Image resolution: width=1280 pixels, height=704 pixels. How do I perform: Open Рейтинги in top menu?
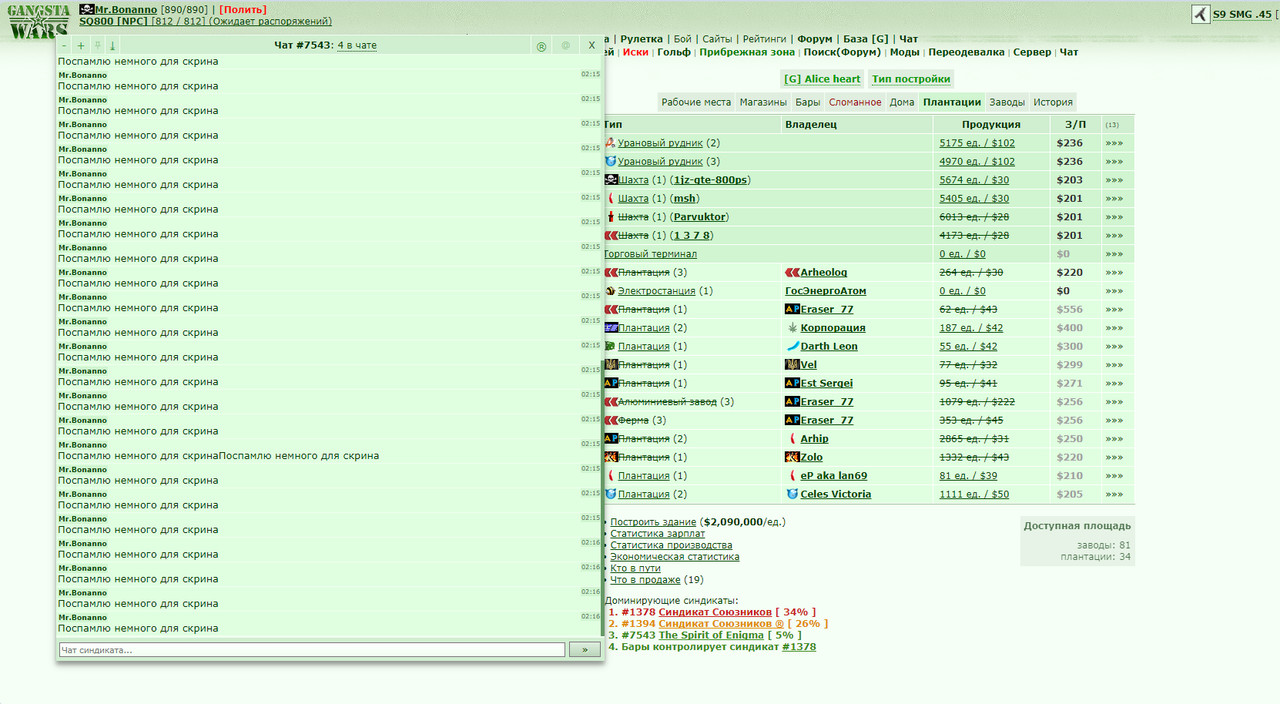[x=764, y=39]
